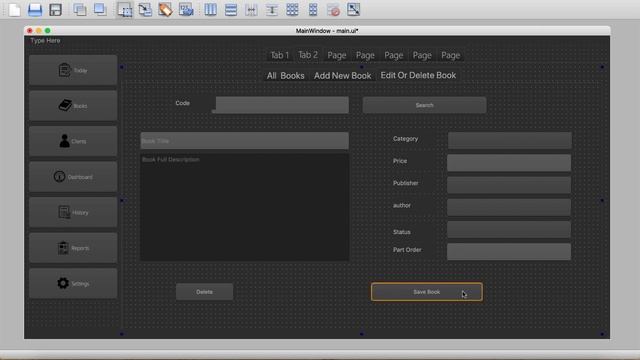Save the form using the floppy icon
The image size is (640, 360).
click(56, 9)
